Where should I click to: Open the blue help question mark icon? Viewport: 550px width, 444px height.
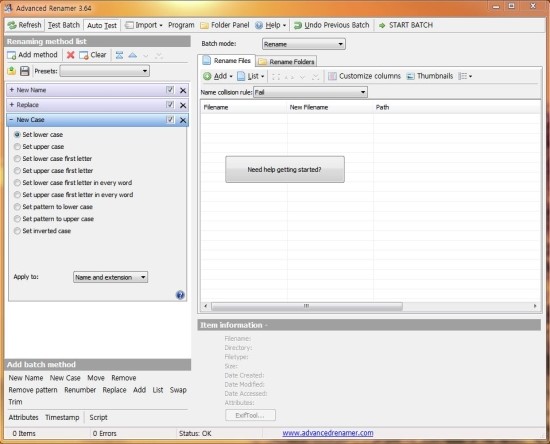[x=180, y=295]
